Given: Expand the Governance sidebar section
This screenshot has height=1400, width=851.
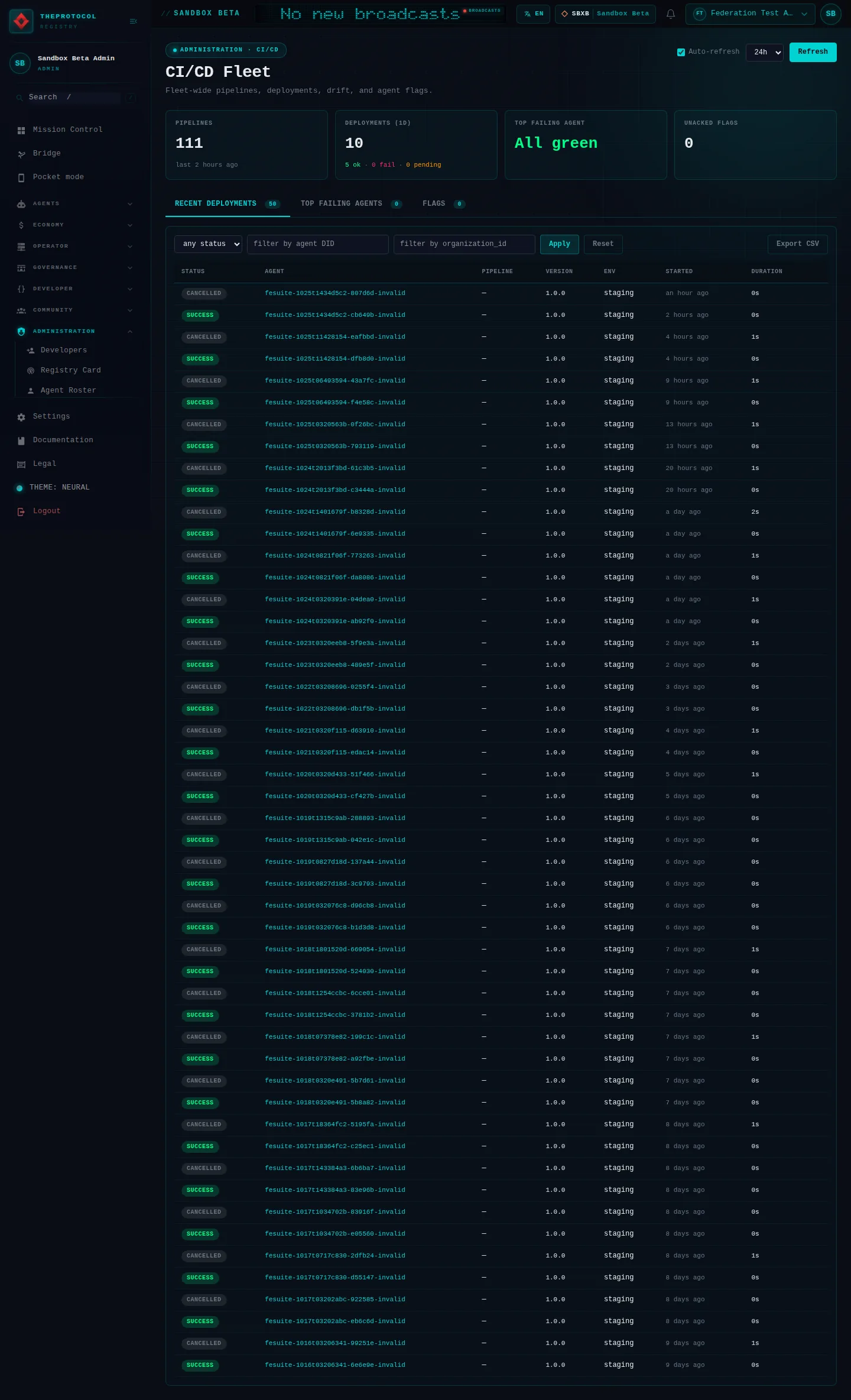Looking at the screenshot, I should (x=75, y=268).
